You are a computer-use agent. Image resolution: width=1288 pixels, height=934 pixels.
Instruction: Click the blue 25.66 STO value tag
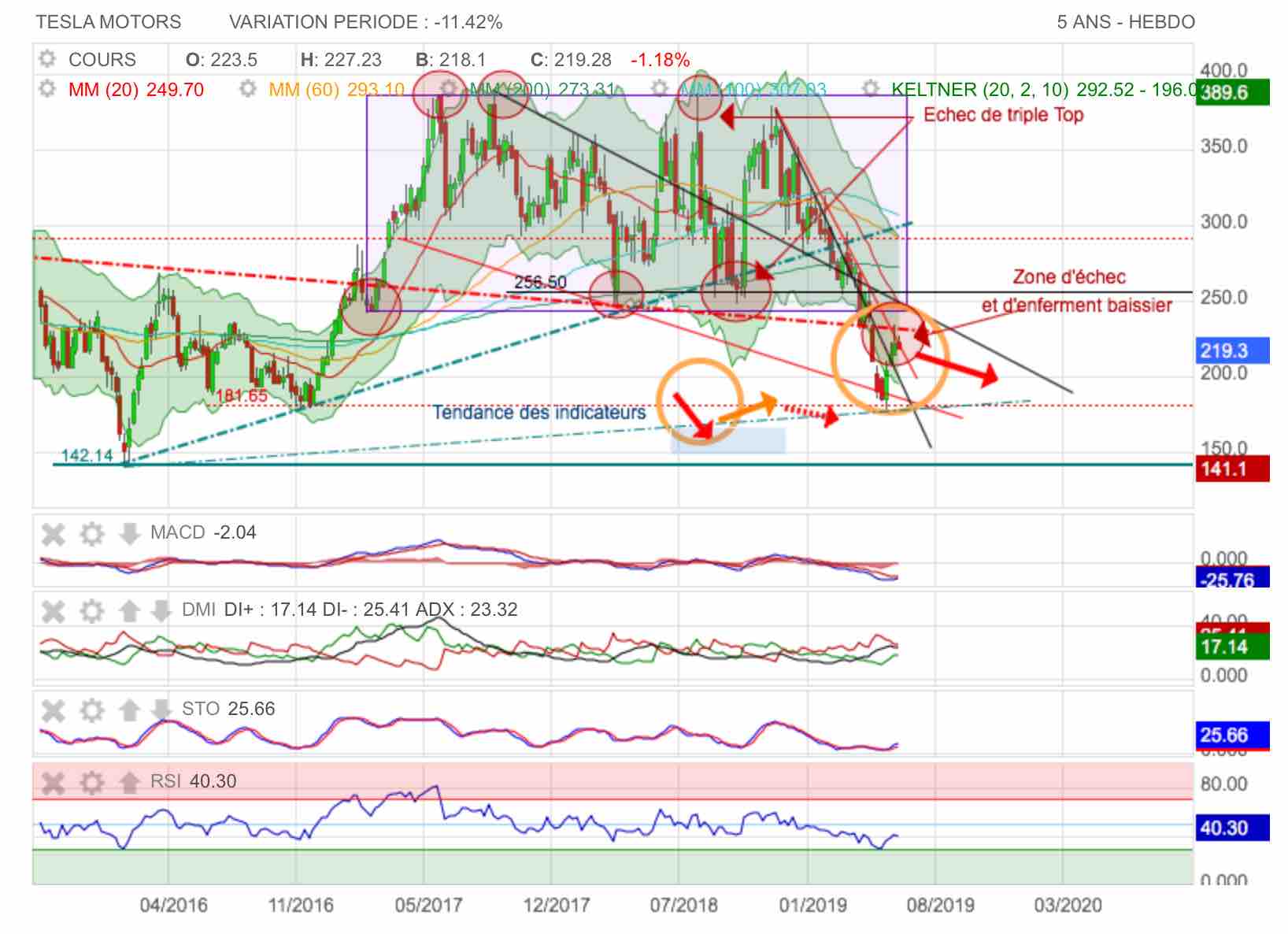(x=1232, y=736)
